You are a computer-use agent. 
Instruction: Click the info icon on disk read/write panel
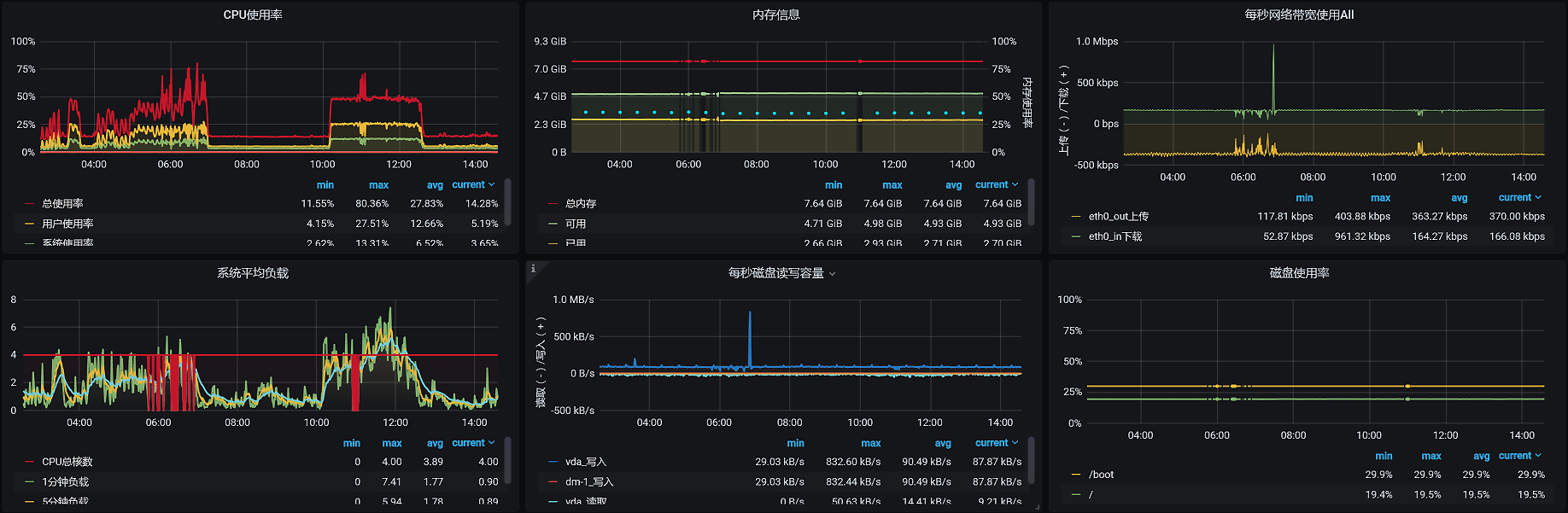coord(533,269)
